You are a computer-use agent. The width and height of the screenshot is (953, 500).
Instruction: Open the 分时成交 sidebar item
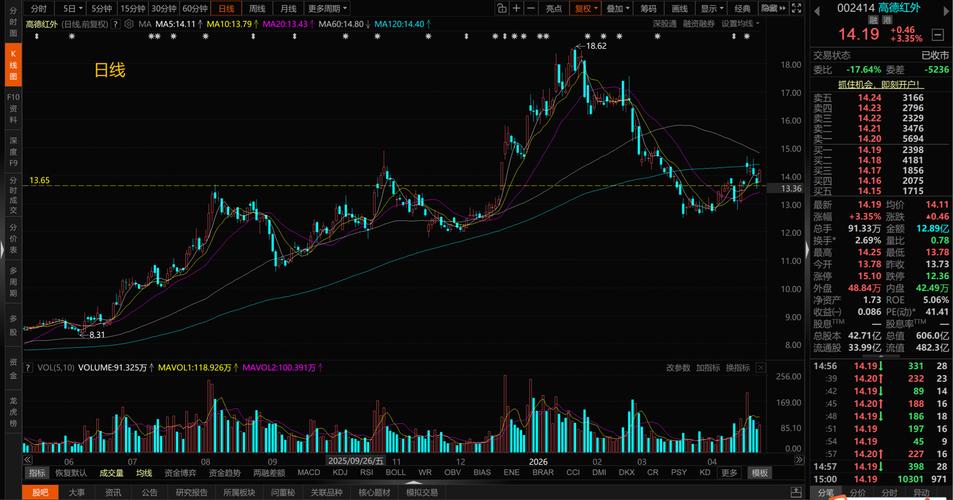tap(13, 195)
